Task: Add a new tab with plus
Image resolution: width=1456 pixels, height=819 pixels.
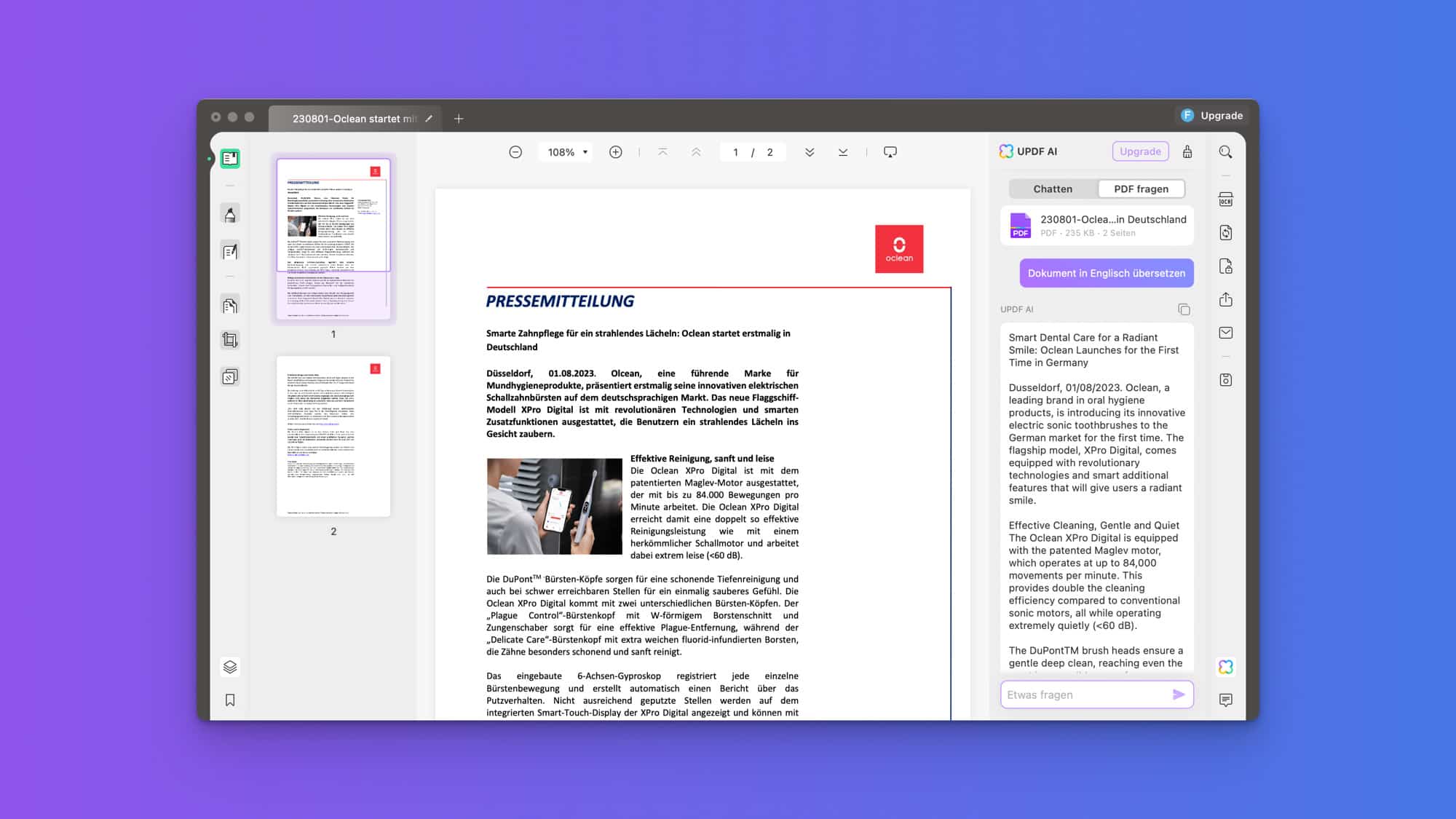Action: 459,119
